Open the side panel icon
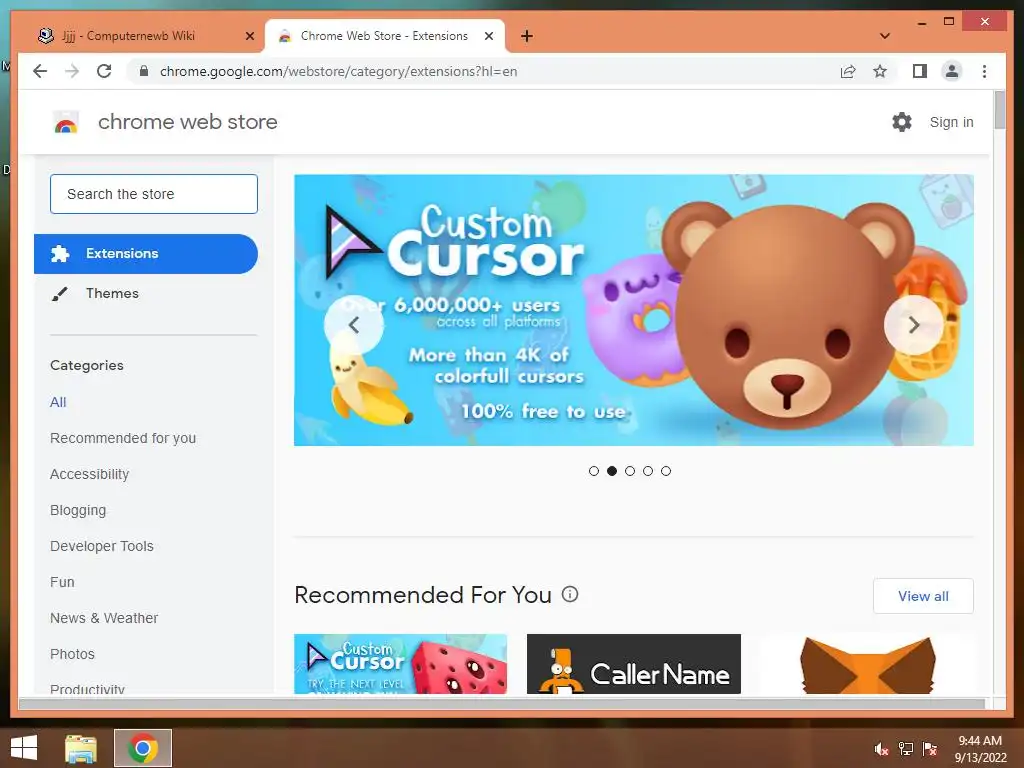 [x=920, y=71]
